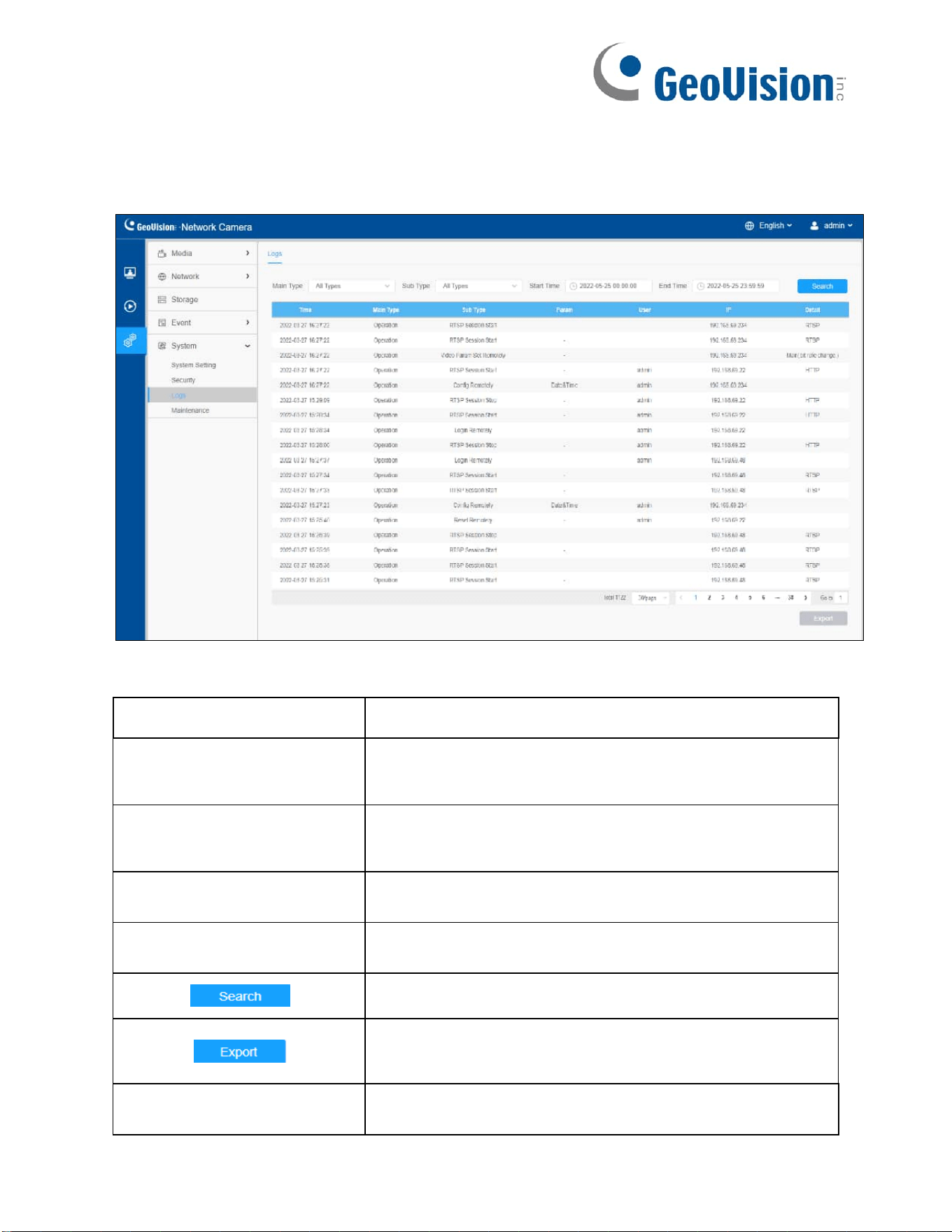Screen dimensions: 952x1232
Task: Open the Sub Type dropdown
Action: pos(478,286)
